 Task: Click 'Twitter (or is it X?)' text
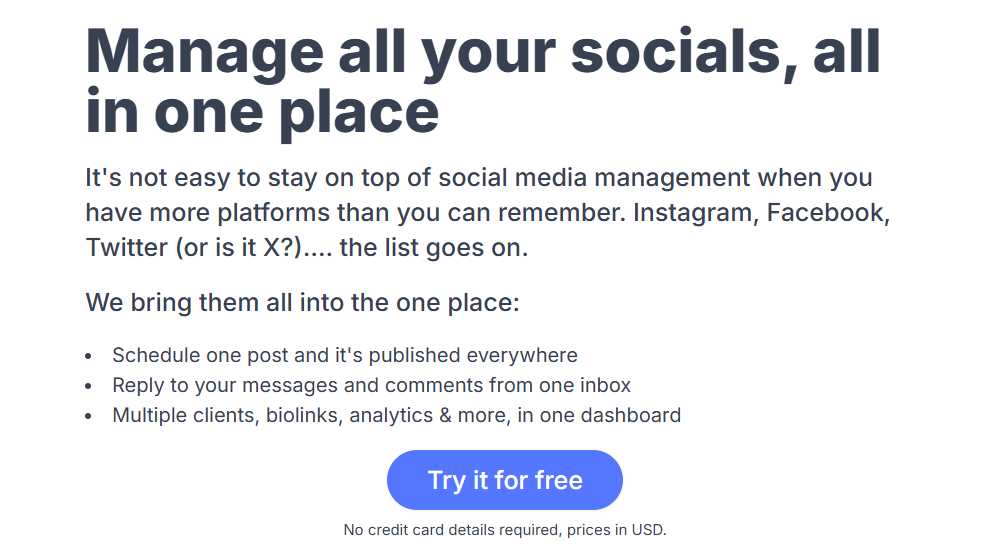click(194, 248)
